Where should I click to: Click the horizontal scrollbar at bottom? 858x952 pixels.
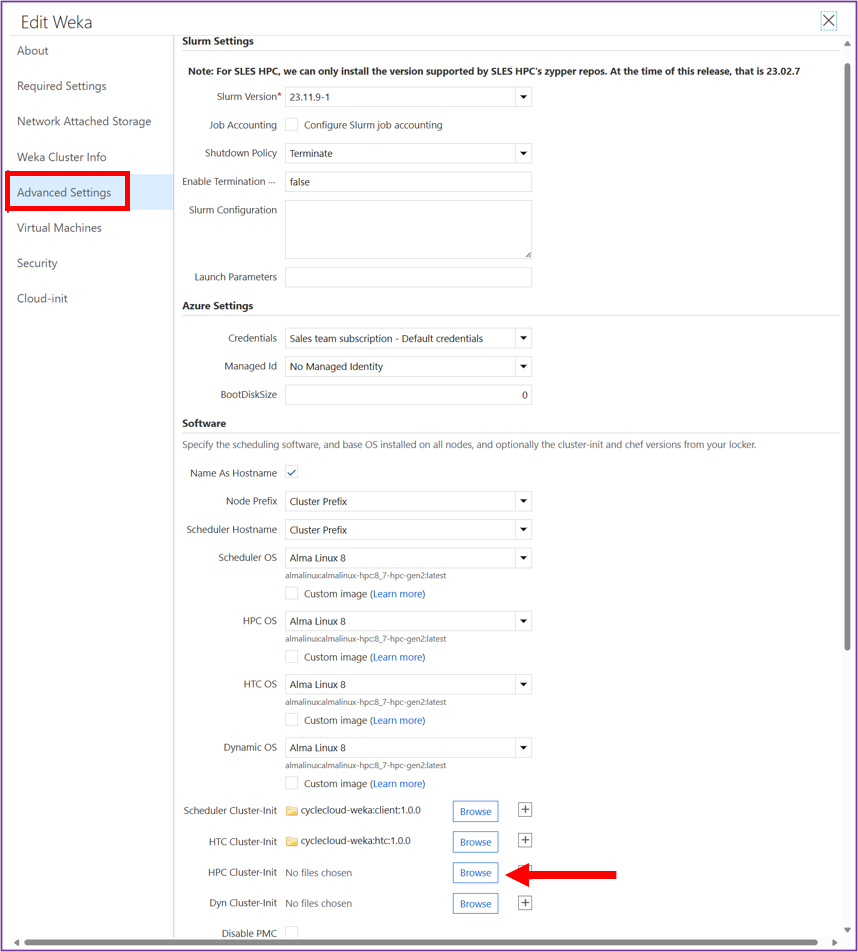coord(420,942)
